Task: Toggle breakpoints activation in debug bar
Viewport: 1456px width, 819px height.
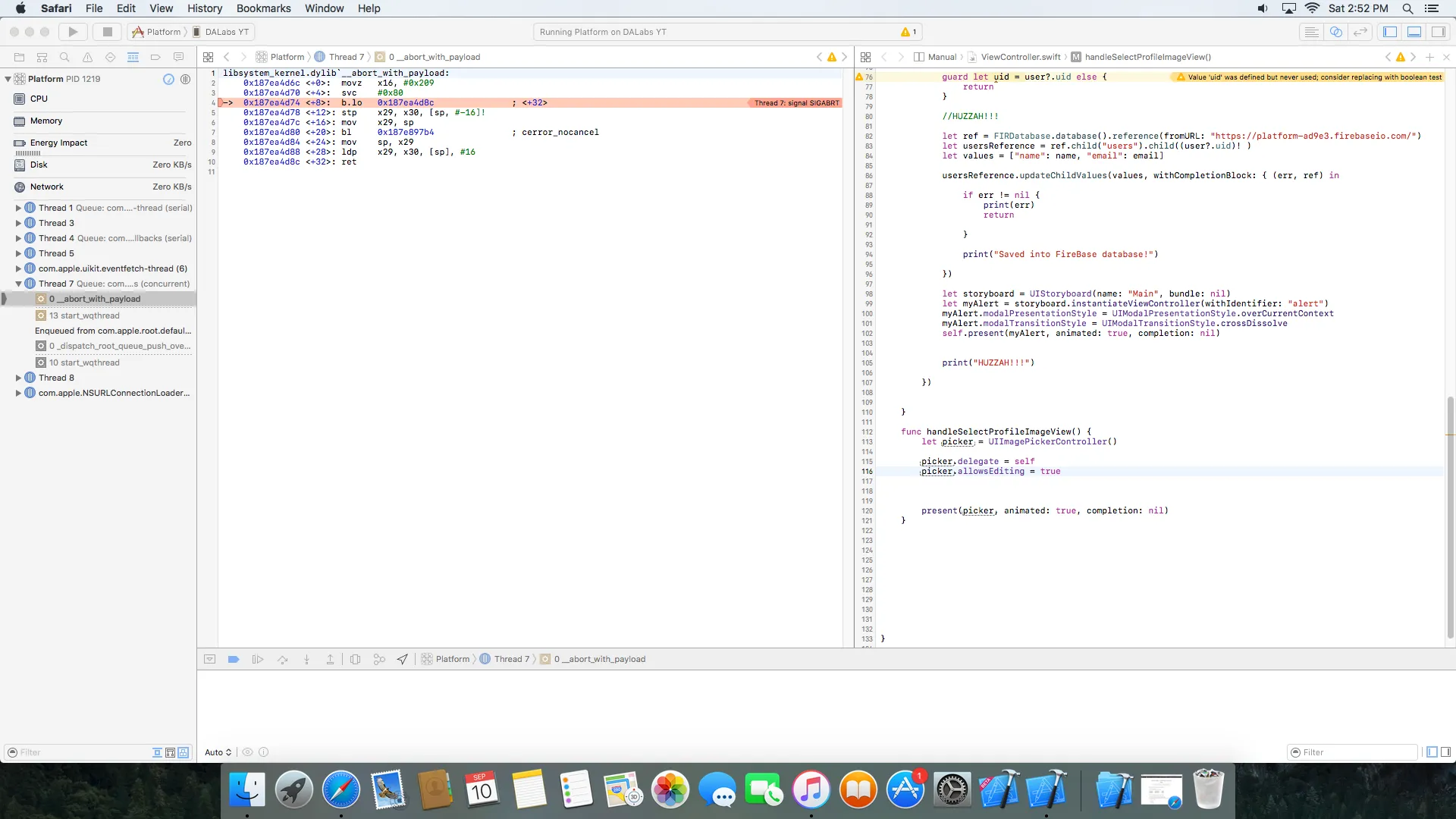Action: 234,660
